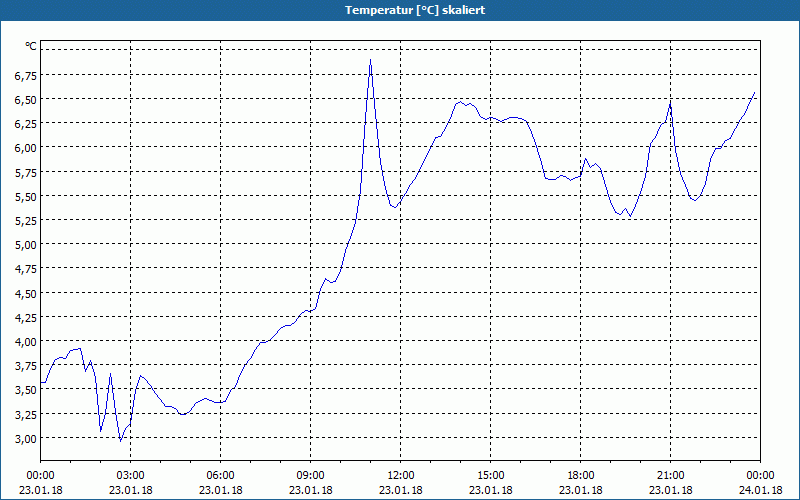Click the 5,00 y-axis value

pos(24,245)
